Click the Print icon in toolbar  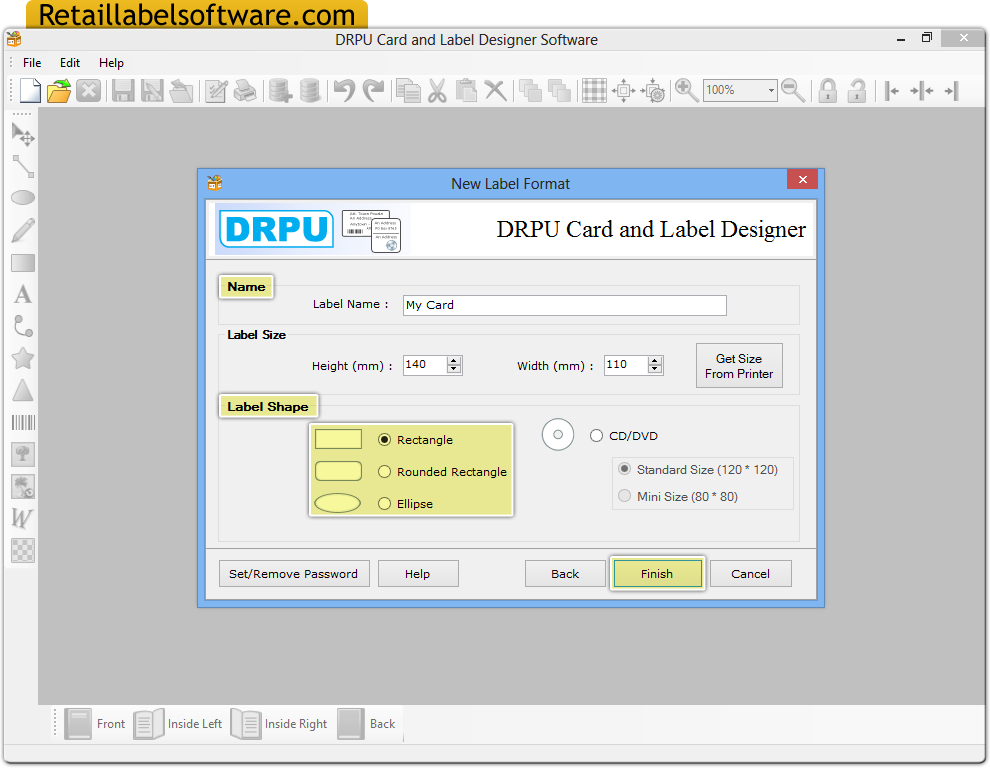pos(245,90)
